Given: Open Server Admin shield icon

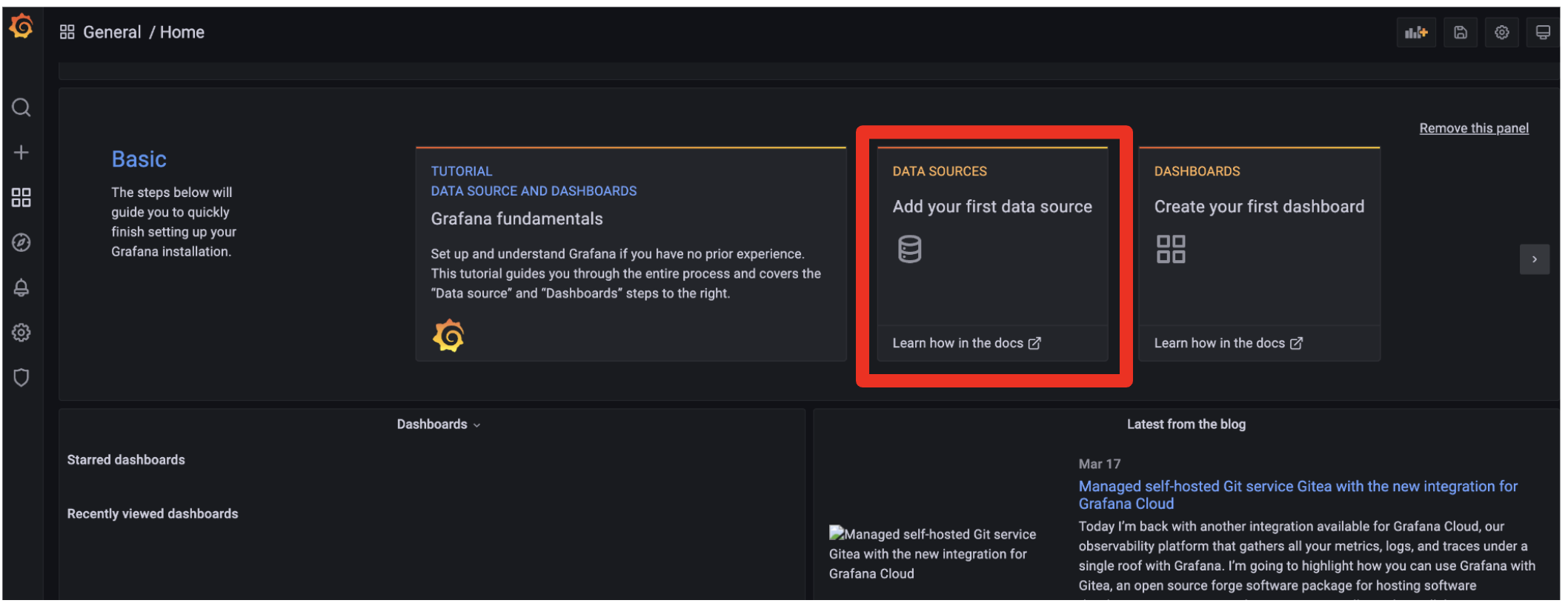Looking at the screenshot, I should tap(21, 378).
